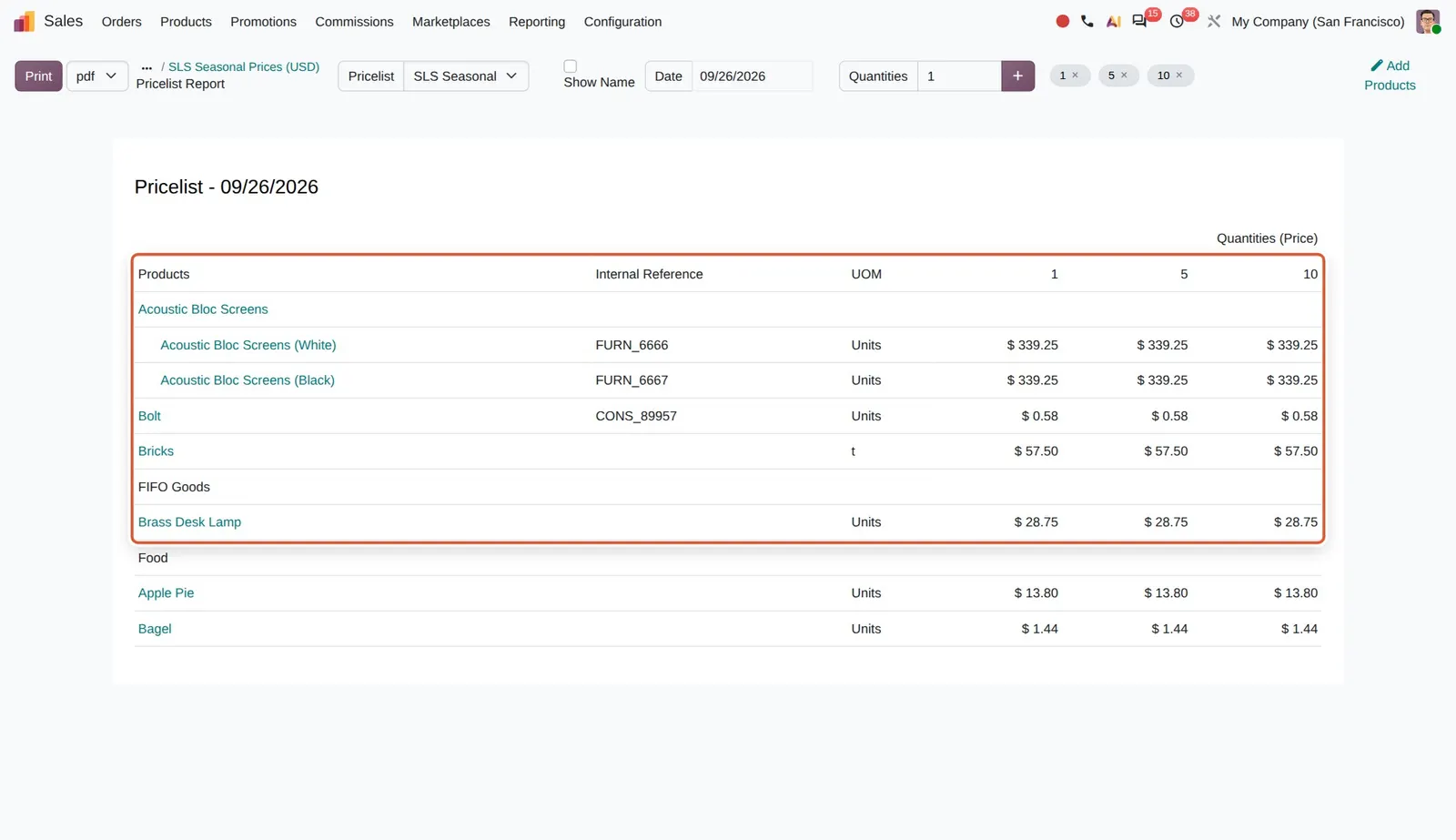Click the Quantities input field

[959, 76]
